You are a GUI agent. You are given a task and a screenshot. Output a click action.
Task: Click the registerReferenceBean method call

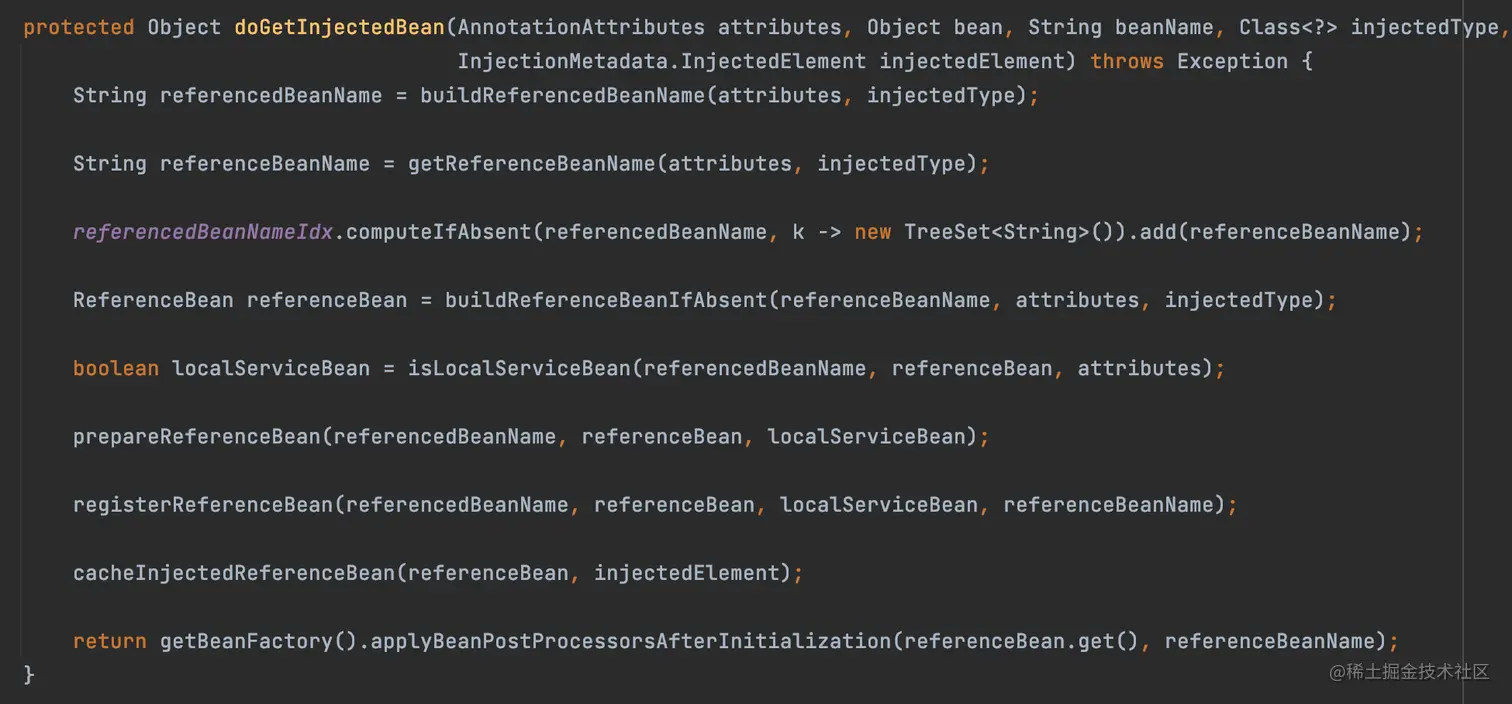pyautogui.click(x=202, y=505)
